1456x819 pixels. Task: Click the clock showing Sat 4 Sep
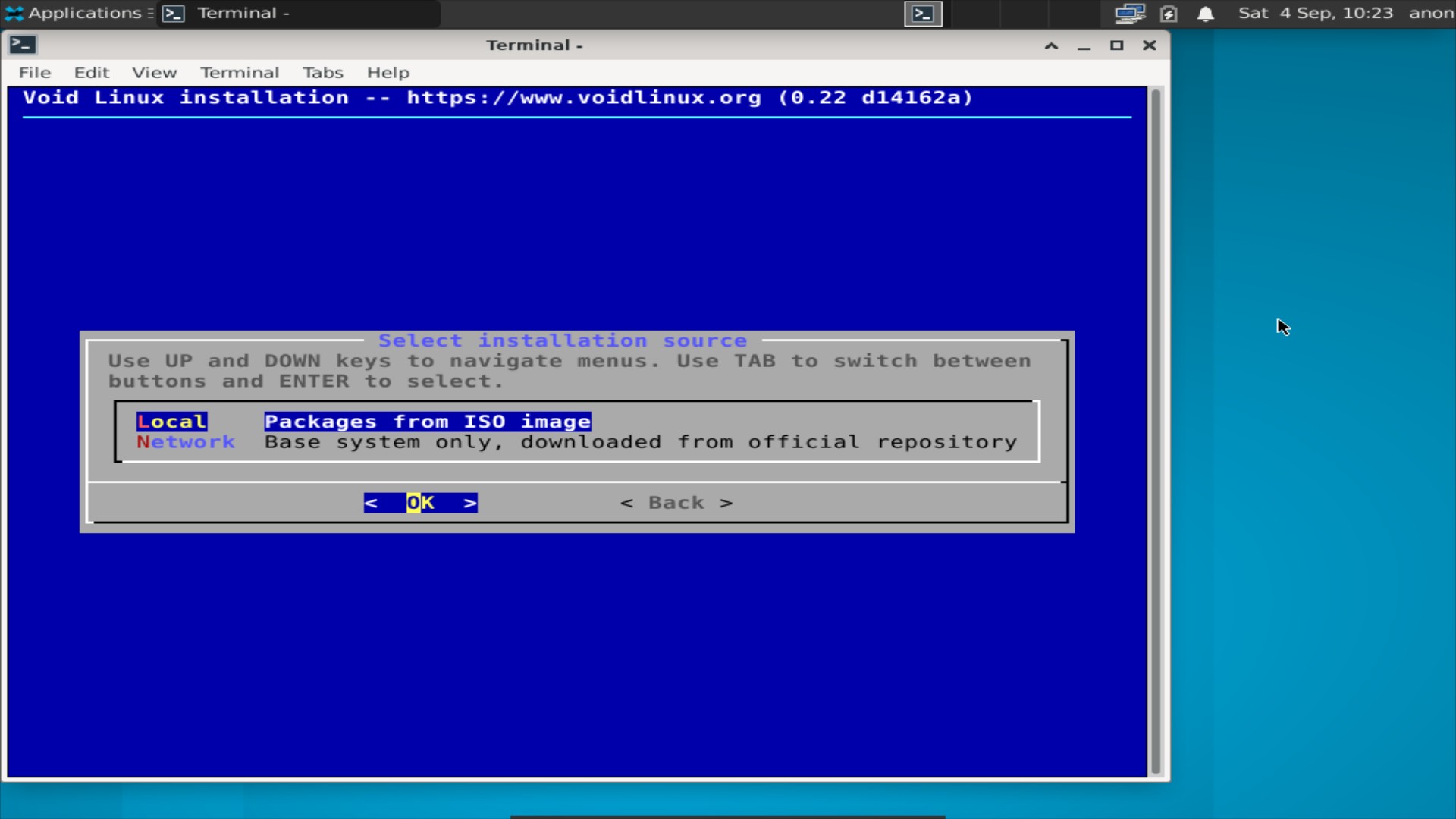(x=1316, y=13)
